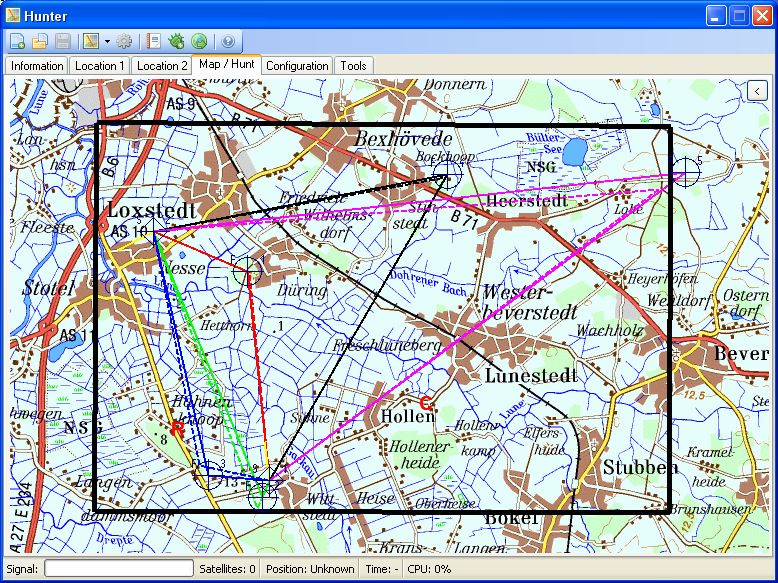778x583 pixels.
Task: Click the green bug toolbar icon
Action: [x=177, y=41]
